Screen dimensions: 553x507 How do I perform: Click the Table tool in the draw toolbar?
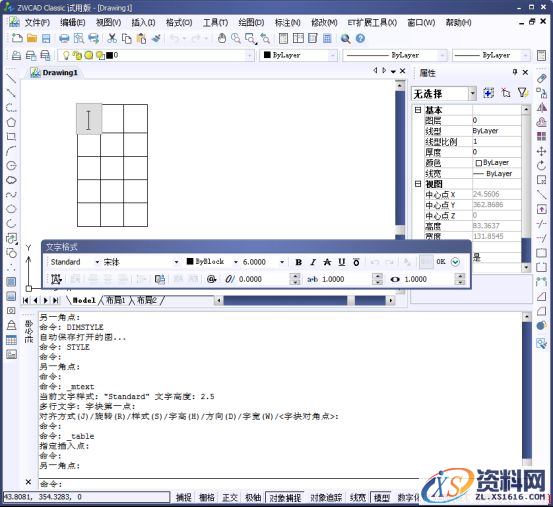click(x=11, y=340)
